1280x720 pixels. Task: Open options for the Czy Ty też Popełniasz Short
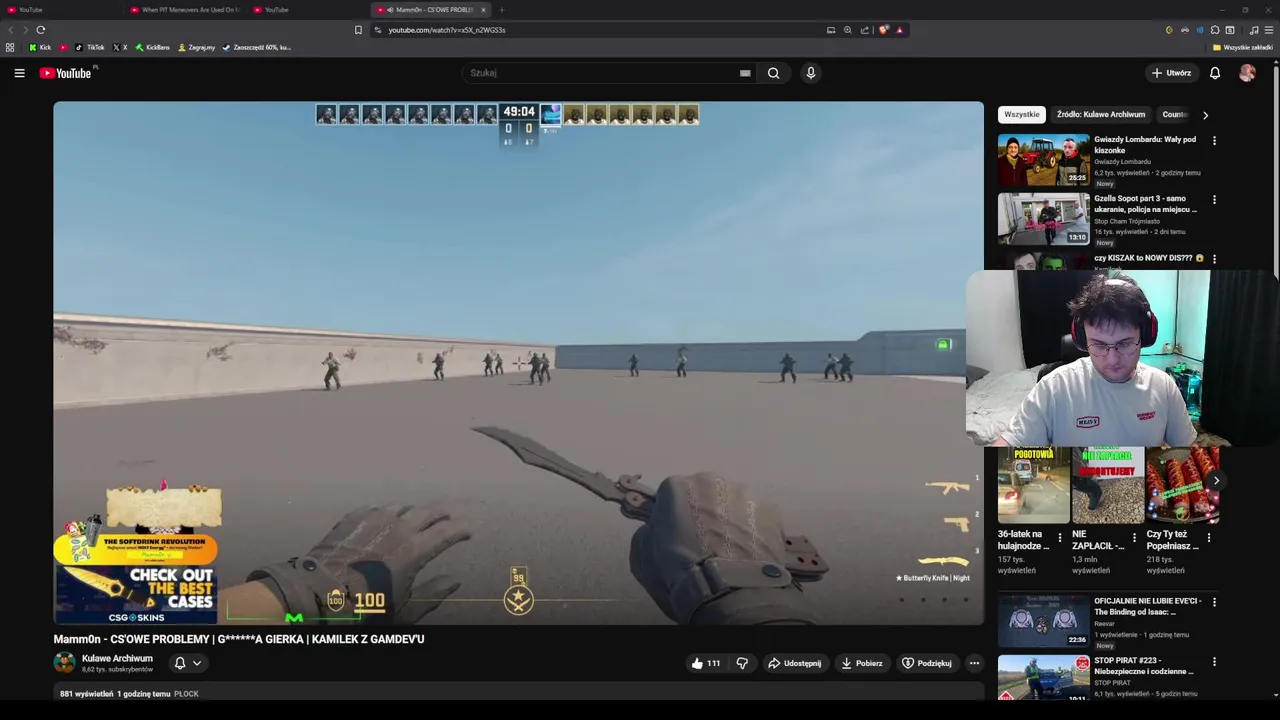click(x=1209, y=538)
